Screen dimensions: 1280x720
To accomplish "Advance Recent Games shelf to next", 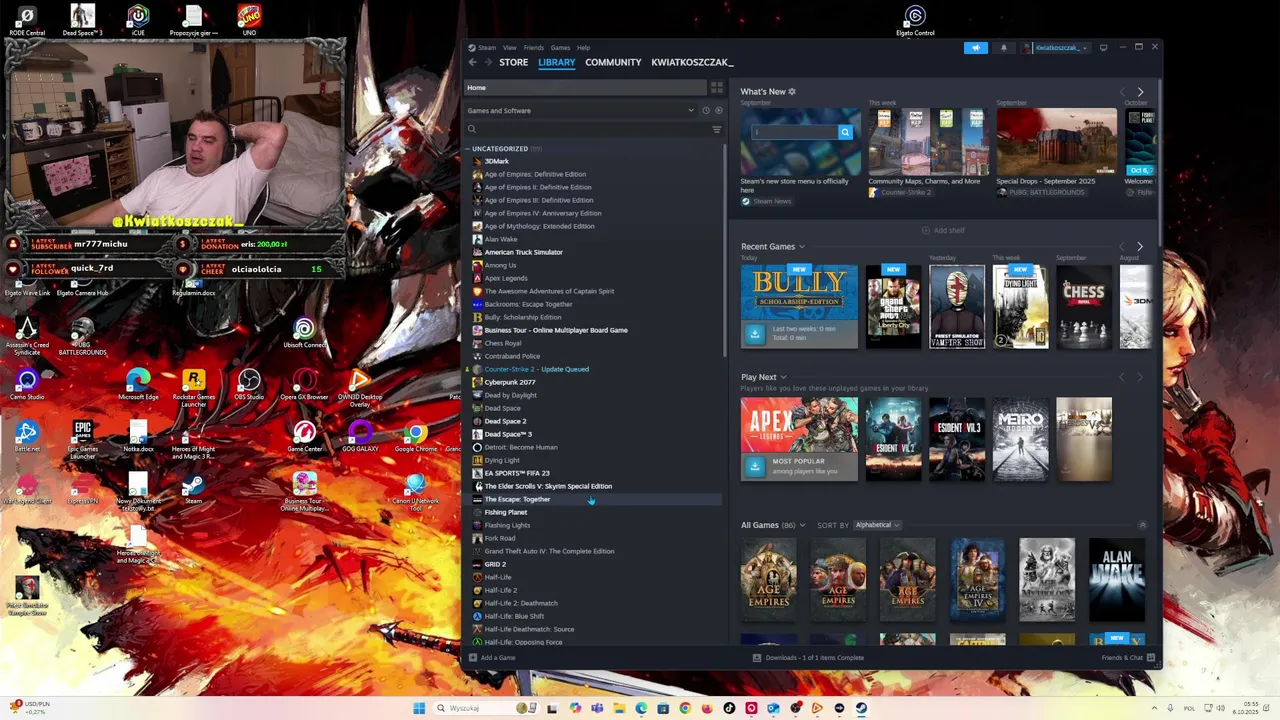I will pos(1140,247).
